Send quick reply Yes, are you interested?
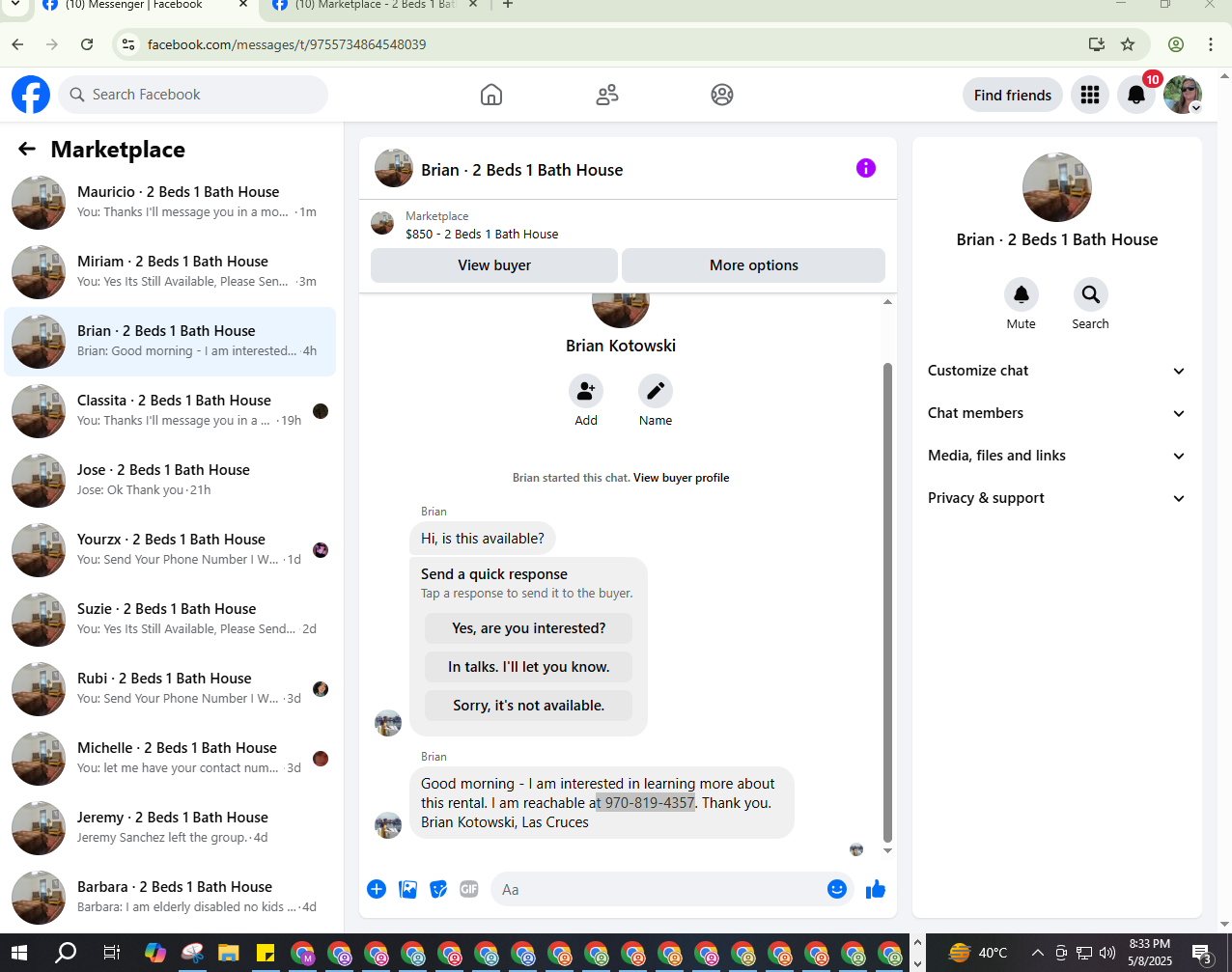1232x972 pixels. [x=529, y=628]
